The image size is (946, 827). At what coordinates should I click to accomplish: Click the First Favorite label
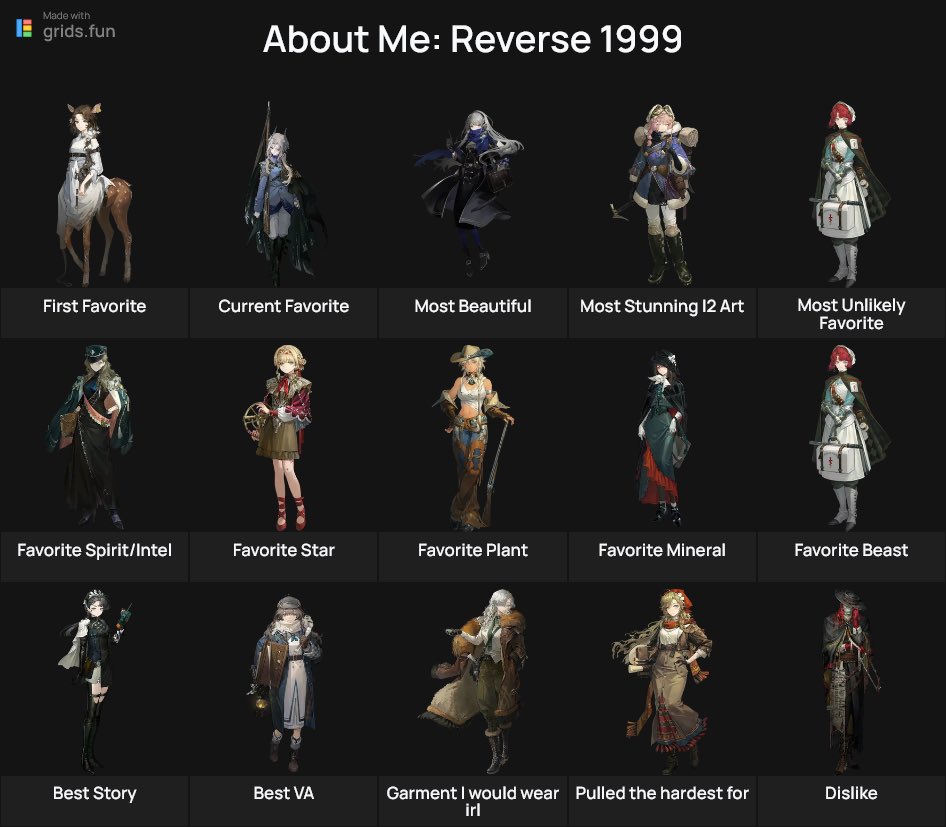click(95, 306)
